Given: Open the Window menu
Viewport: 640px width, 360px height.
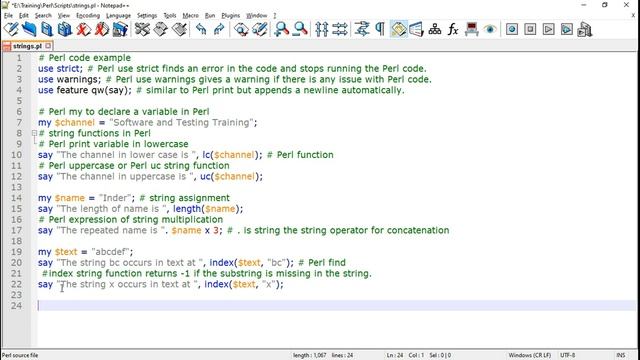Looking at the screenshot, I should pos(256,16).
